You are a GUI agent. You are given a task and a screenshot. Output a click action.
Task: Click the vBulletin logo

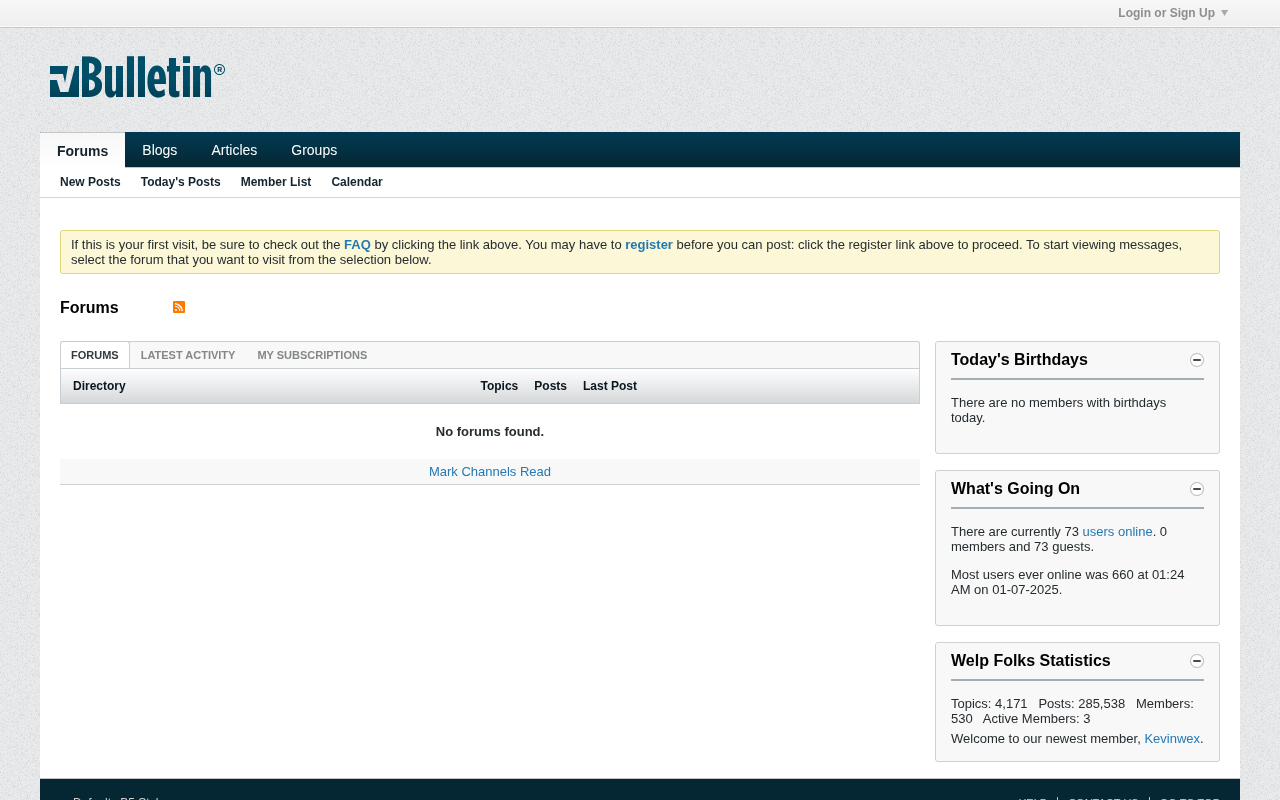point(137,77)
